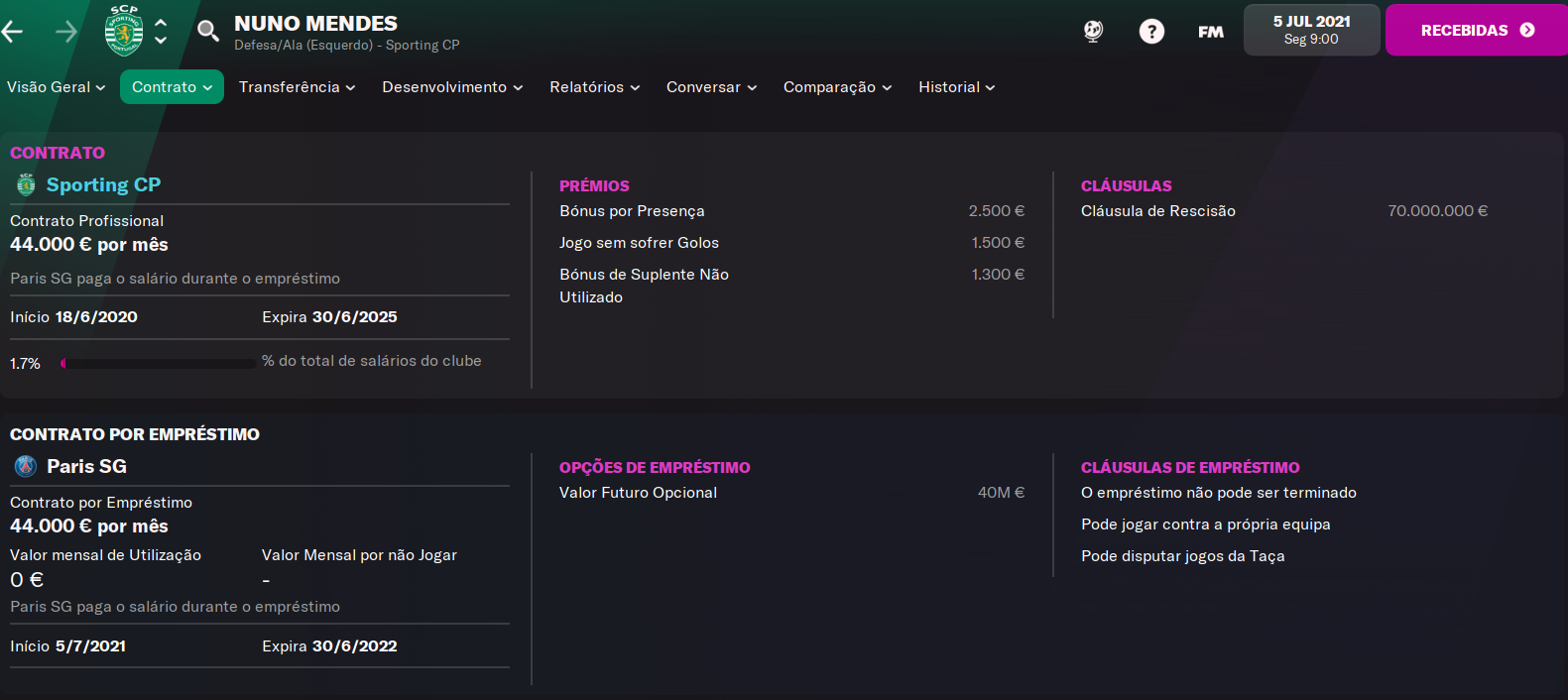Click the Bónus por Presença row

pos(791,211)
